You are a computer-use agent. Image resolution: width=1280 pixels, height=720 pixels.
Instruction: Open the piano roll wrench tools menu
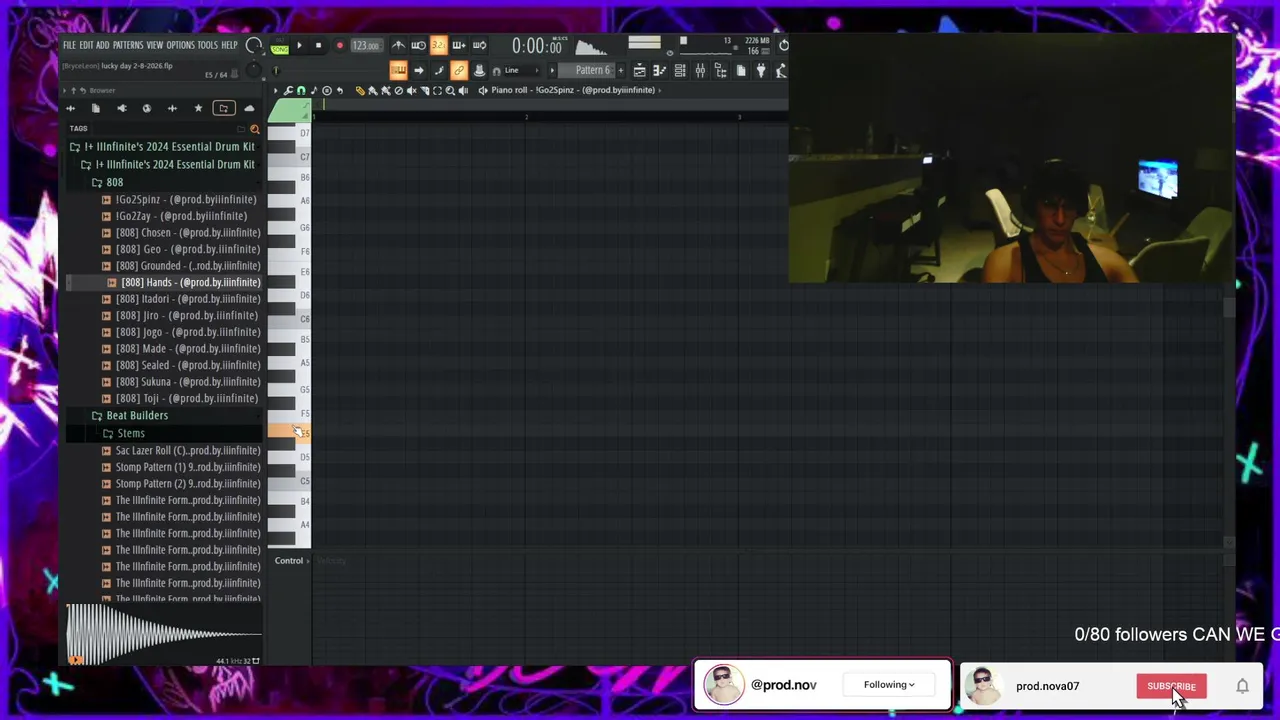coord(288,91)
